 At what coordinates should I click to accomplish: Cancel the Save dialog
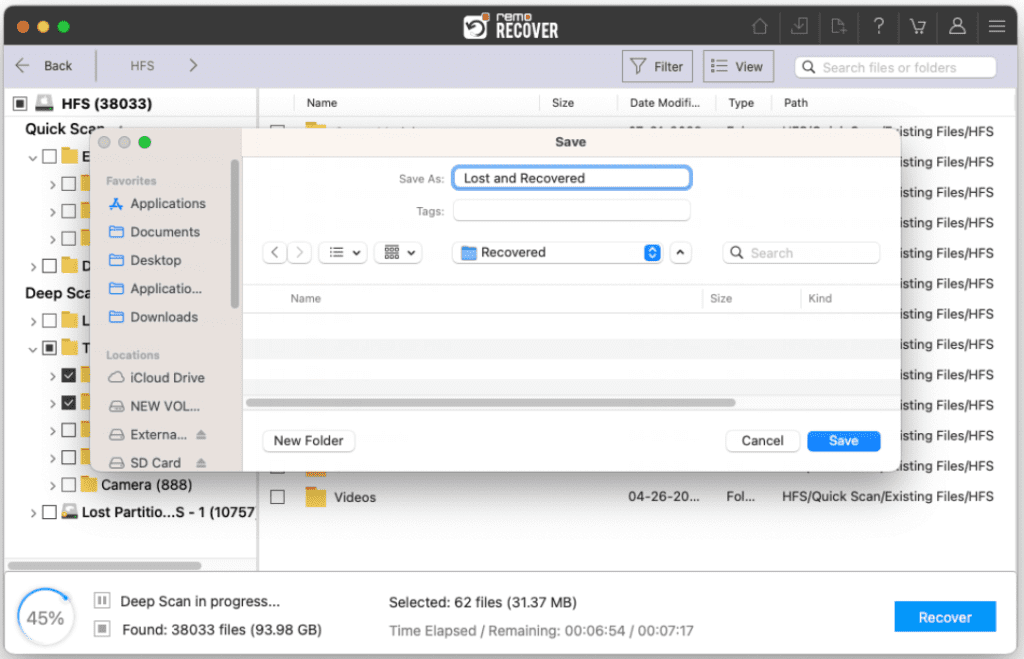pos(762,440)
